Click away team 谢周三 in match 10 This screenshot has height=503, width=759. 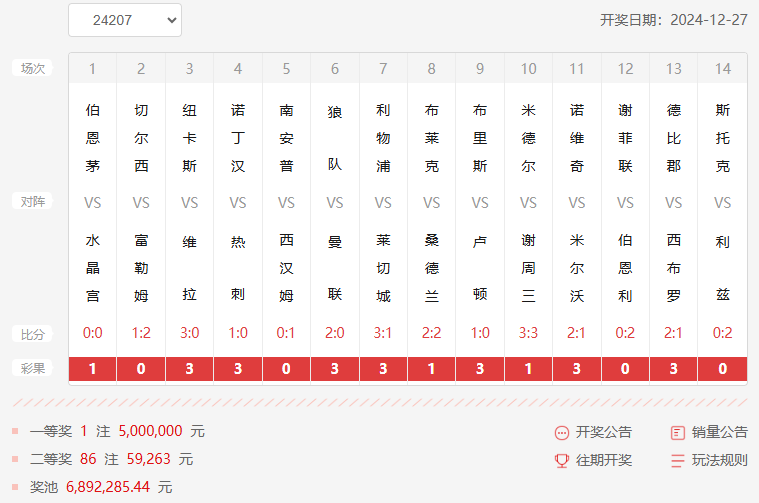point(528,268)
